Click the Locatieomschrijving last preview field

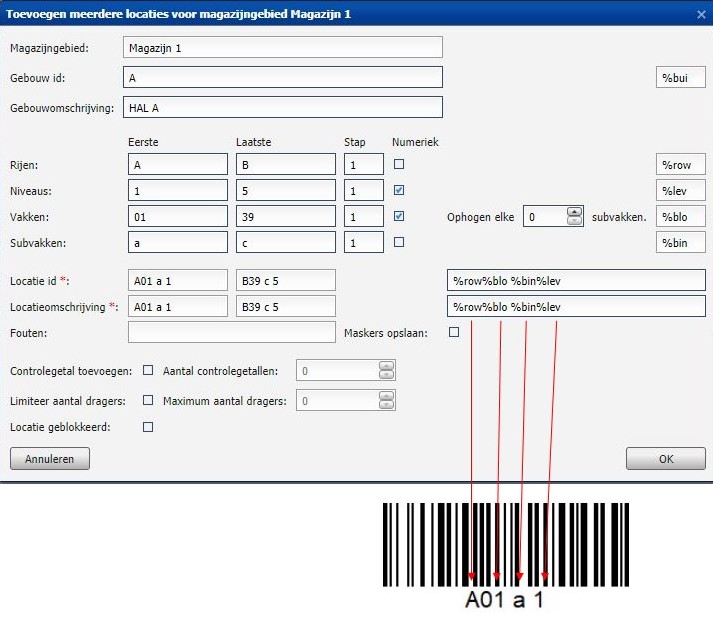point(286,306)
